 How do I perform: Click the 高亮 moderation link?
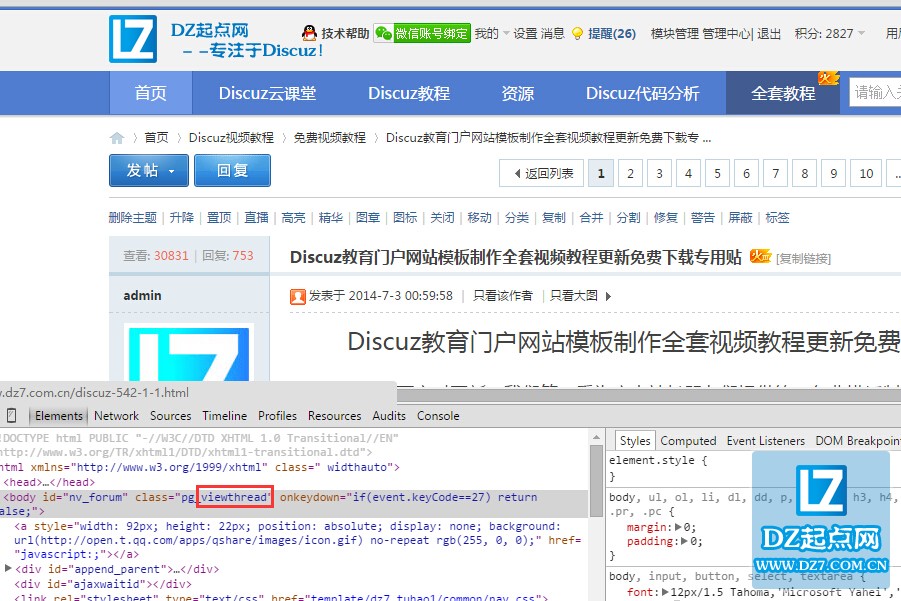[294, 218]
